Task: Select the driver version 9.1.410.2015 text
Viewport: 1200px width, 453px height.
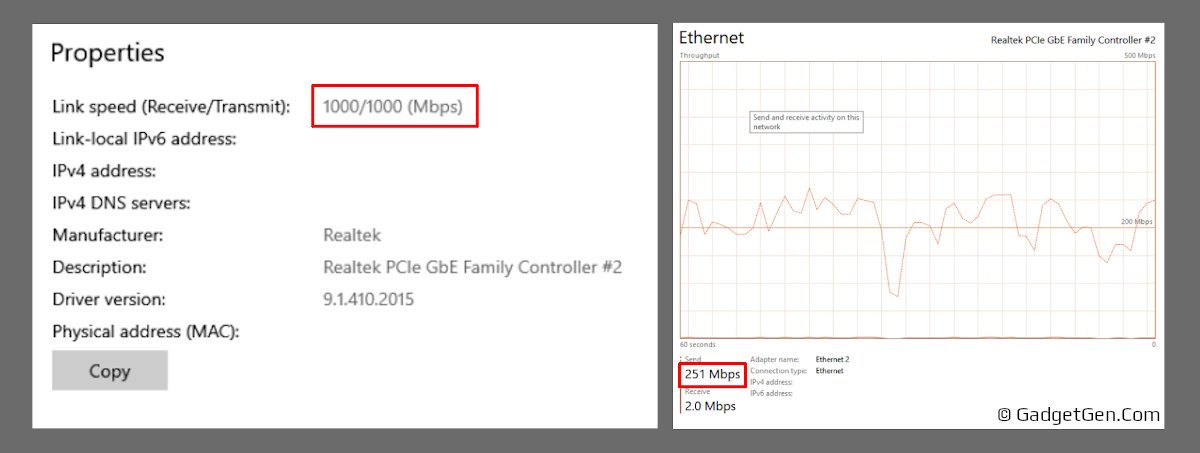Action: 368,299
